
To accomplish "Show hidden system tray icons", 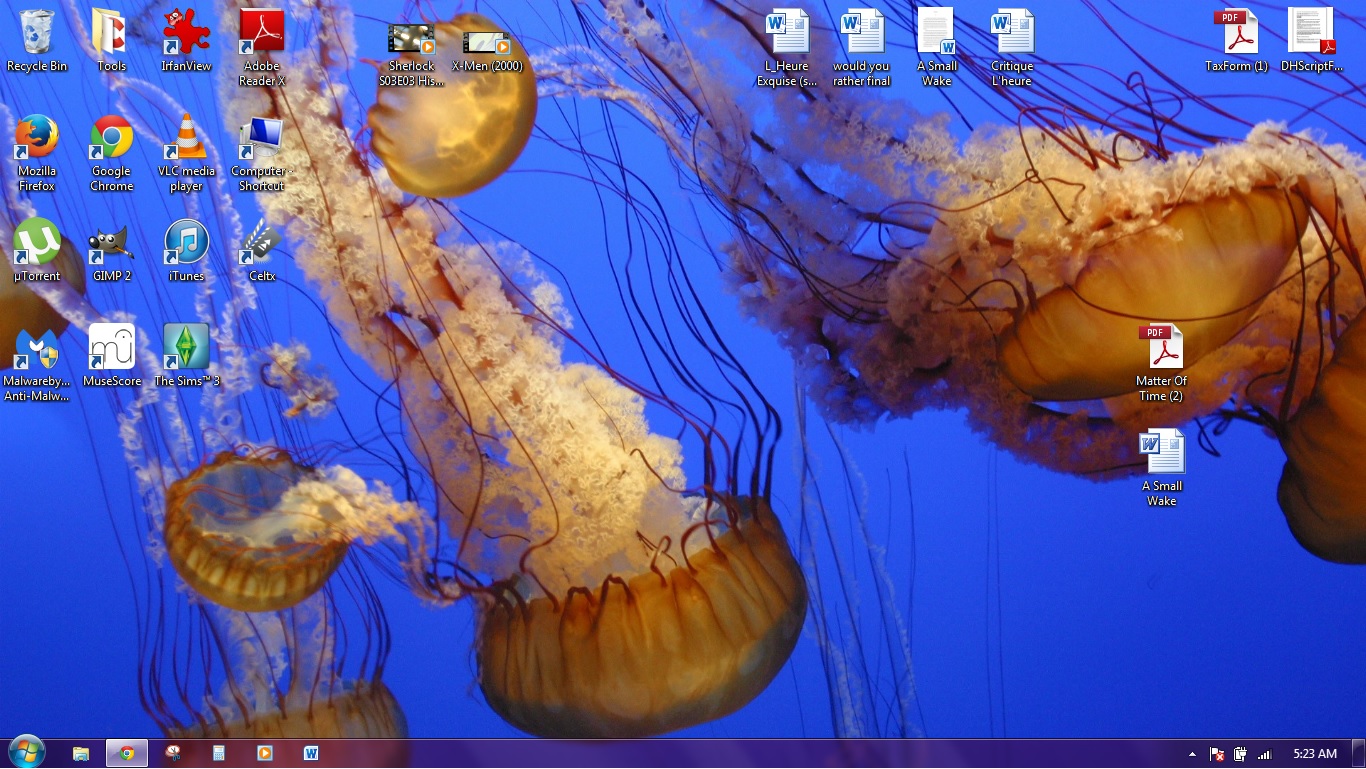I will point(1192,754).
